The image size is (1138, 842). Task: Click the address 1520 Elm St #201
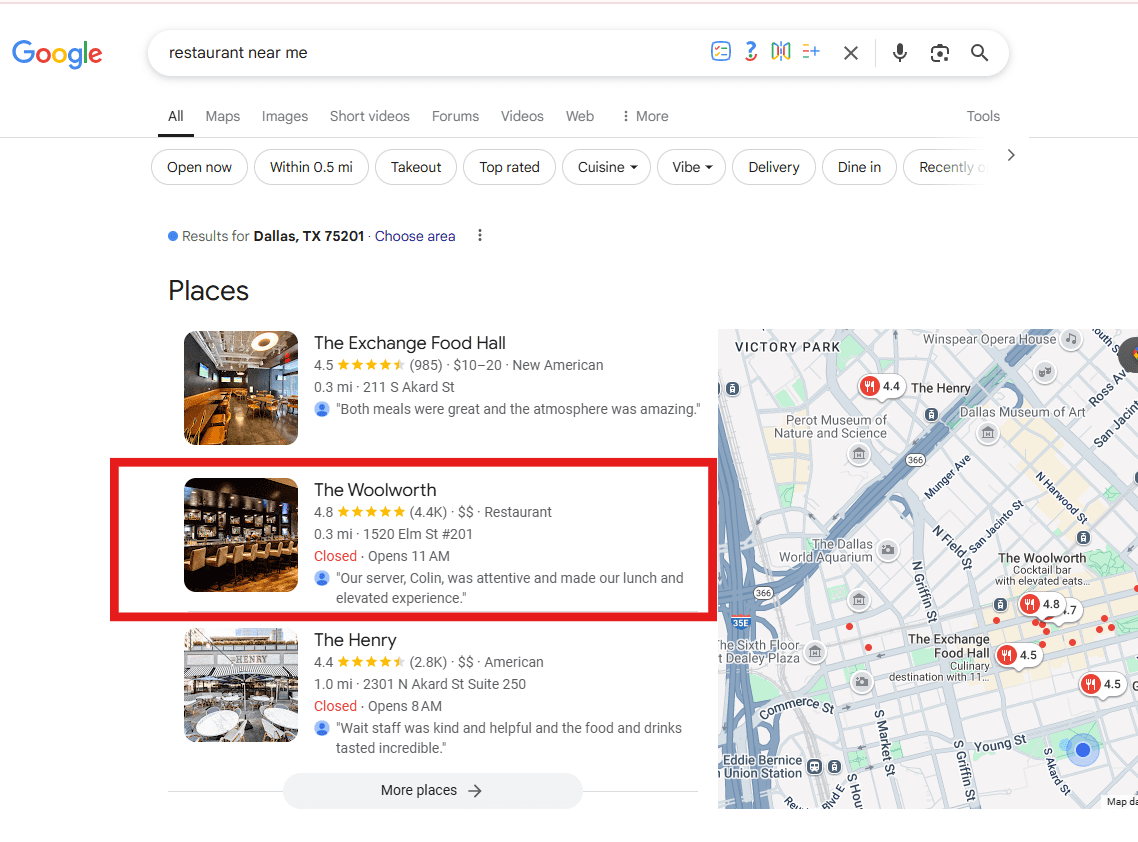point(418,534)
